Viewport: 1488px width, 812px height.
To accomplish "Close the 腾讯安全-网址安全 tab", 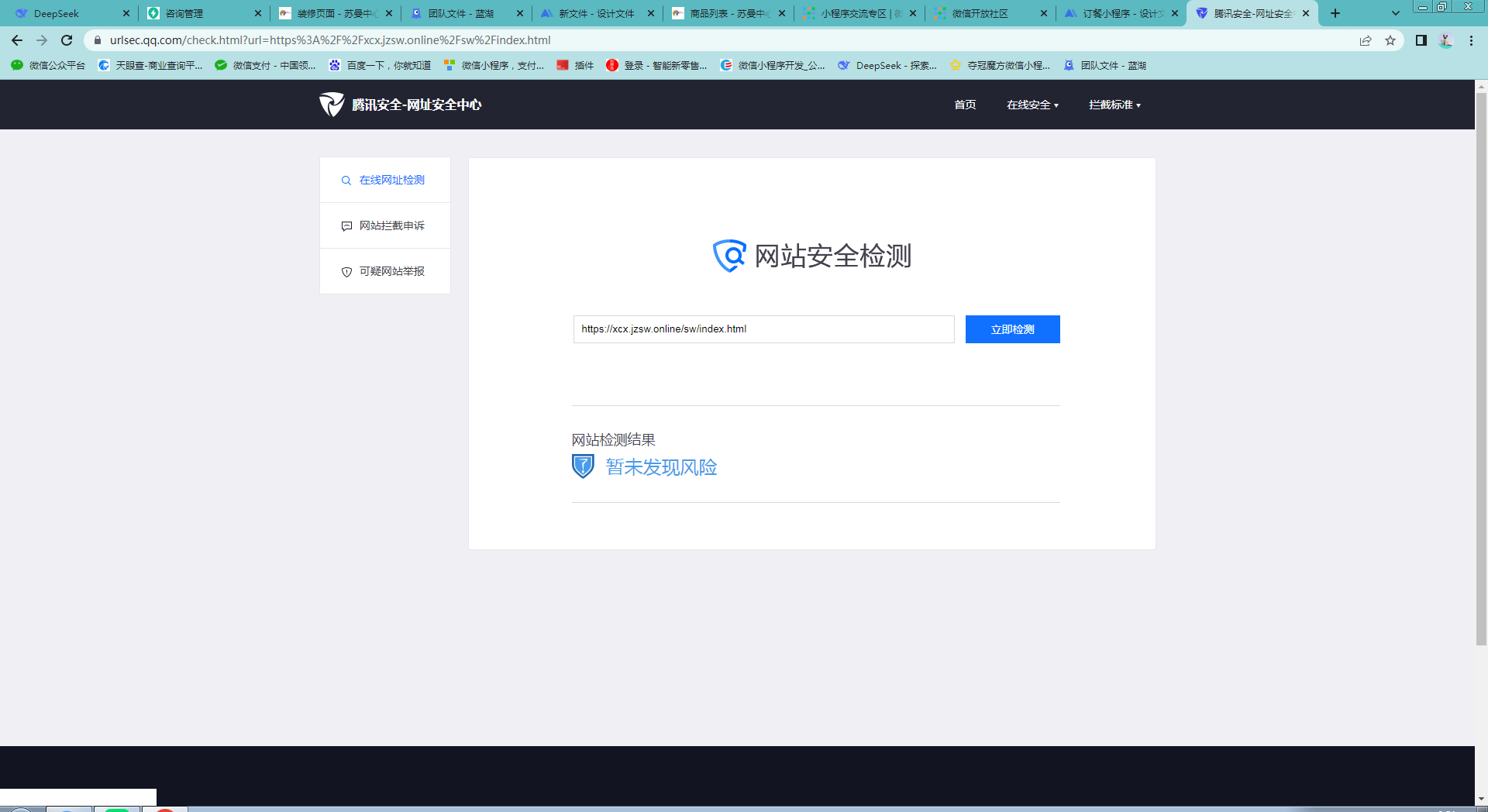I will (x=1306, y=13).
